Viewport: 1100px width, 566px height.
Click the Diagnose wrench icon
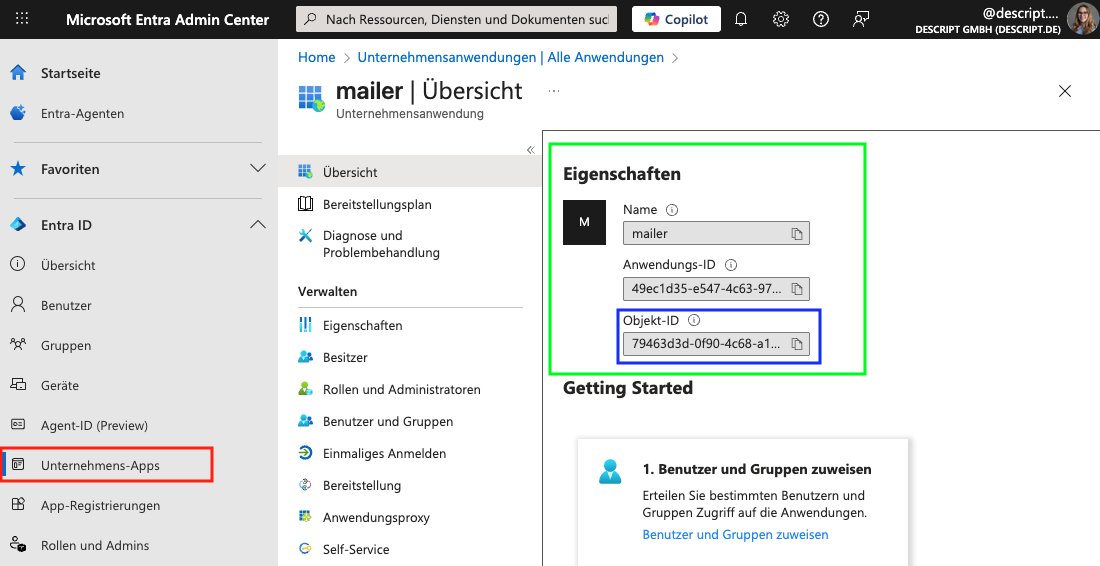pyautogui.click(x=305, y=236)
